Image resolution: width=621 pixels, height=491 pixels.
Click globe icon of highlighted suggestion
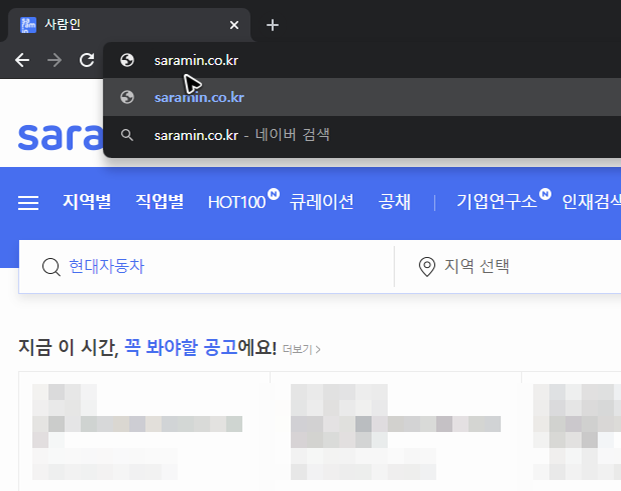click(x=127, y=97)
